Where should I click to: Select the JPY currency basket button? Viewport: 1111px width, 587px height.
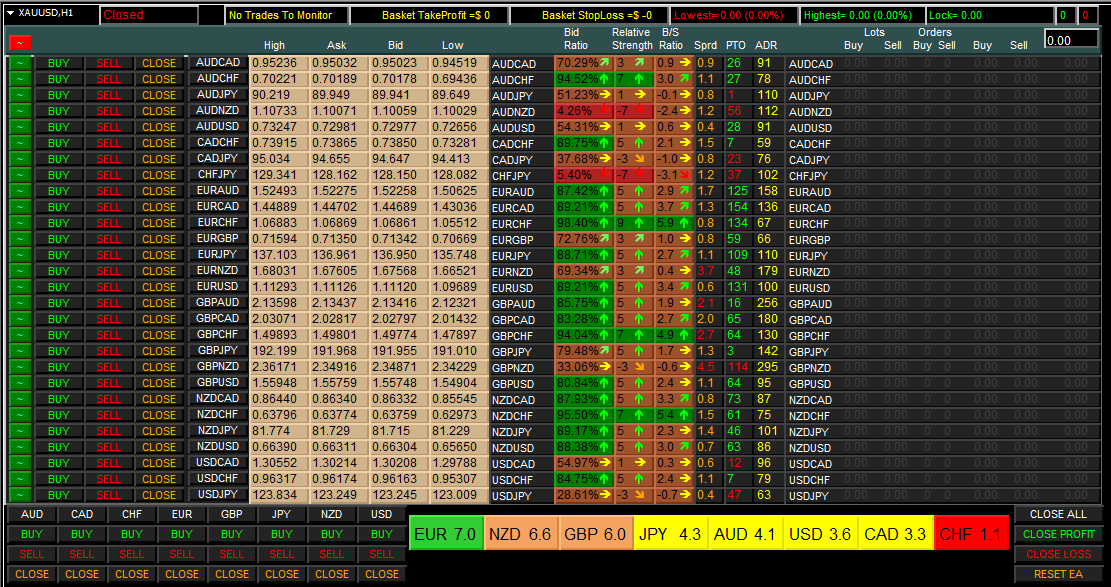click(x=281, y=514)
